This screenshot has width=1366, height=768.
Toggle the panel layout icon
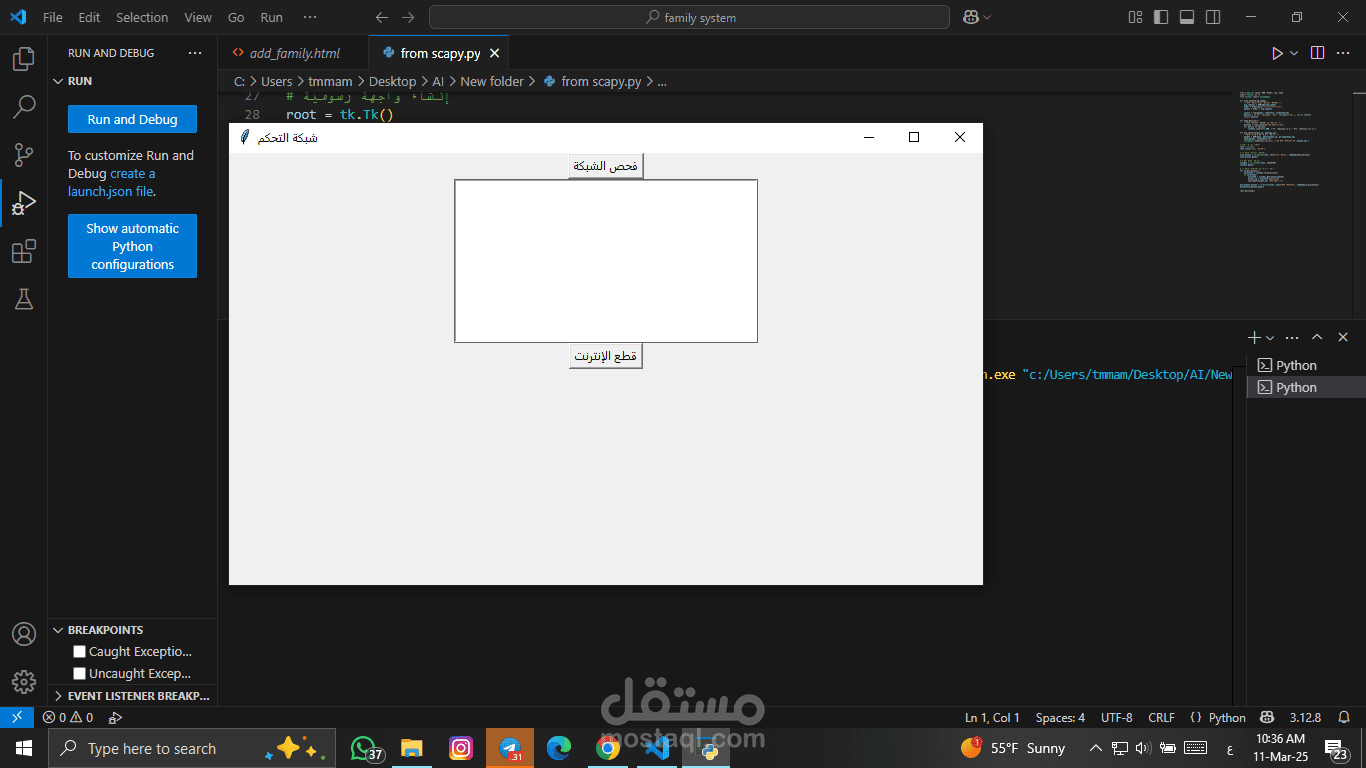1187,17
